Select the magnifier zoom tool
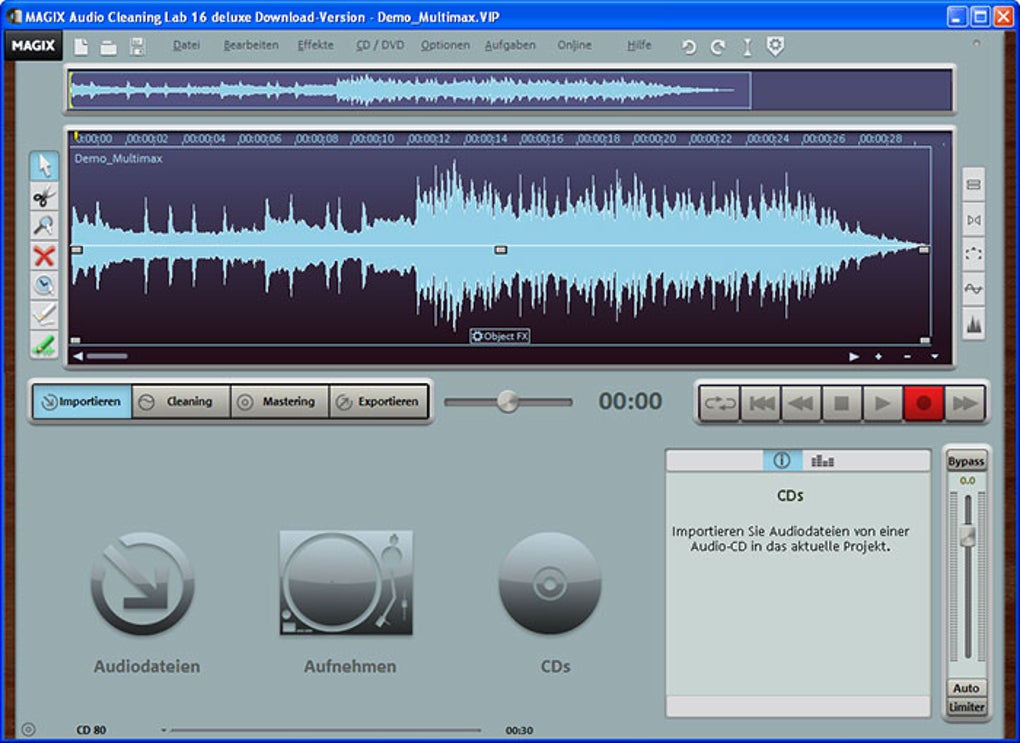Viewport: 1020px width, 743px height. (44, 226)
